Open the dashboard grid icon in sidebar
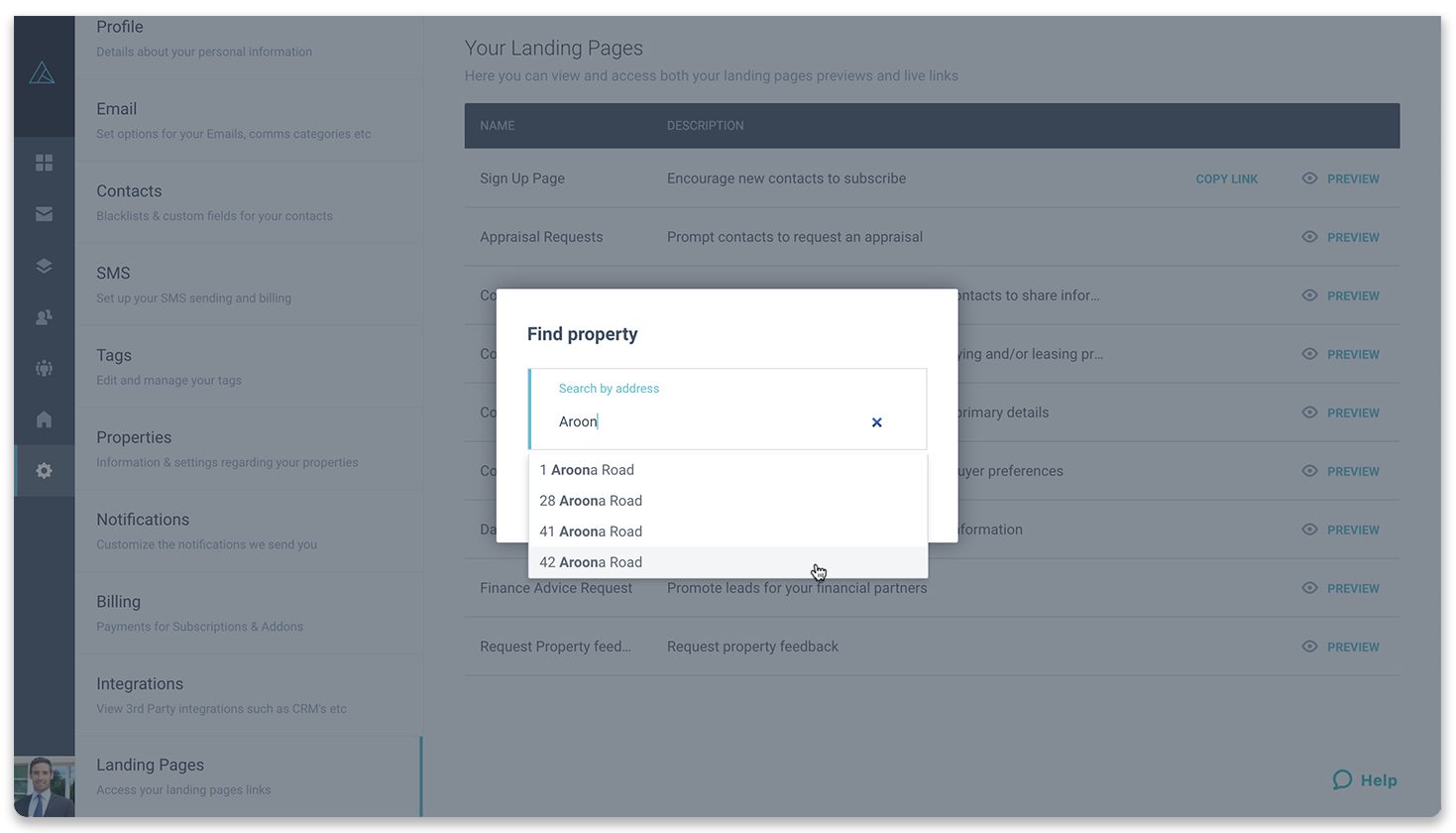 44,163
